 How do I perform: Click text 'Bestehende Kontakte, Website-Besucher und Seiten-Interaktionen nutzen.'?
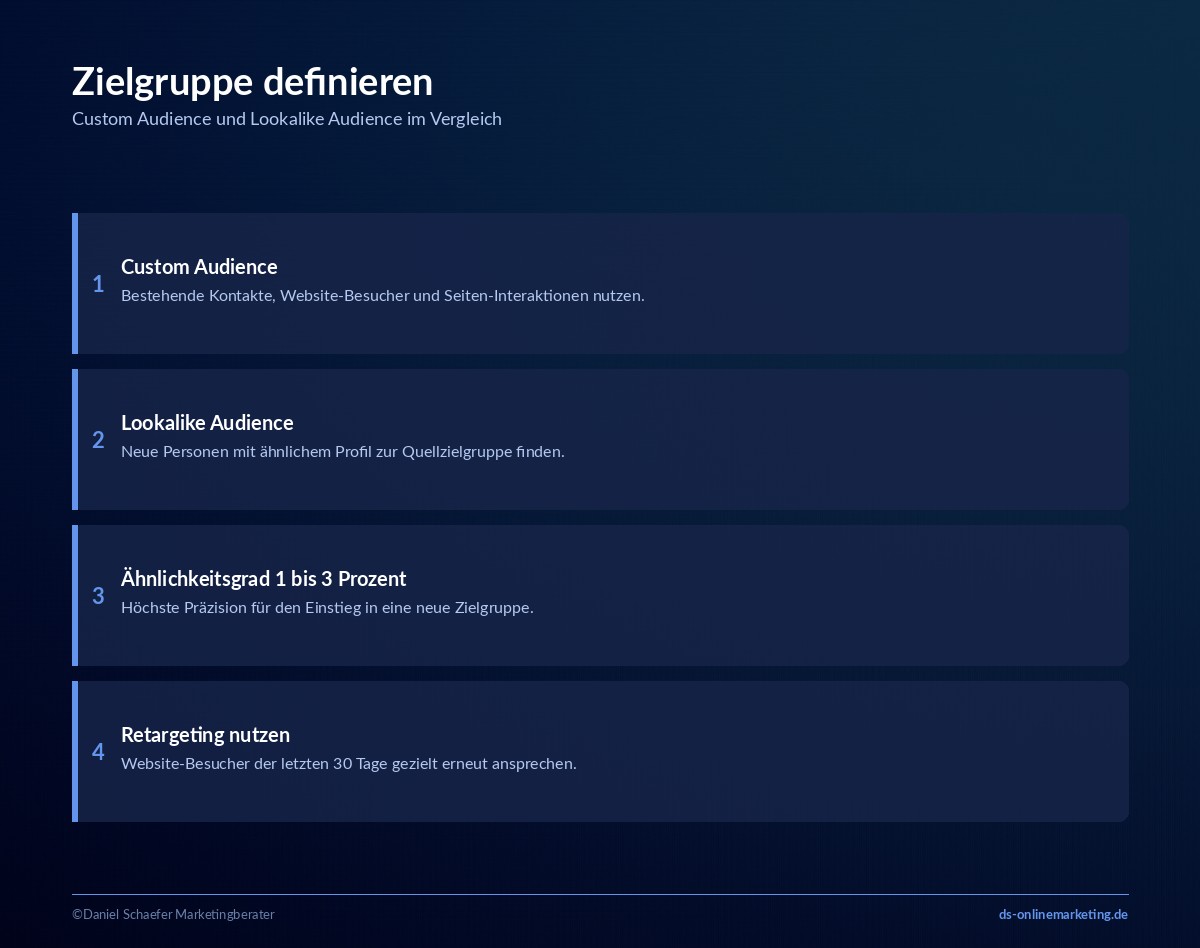383,296
